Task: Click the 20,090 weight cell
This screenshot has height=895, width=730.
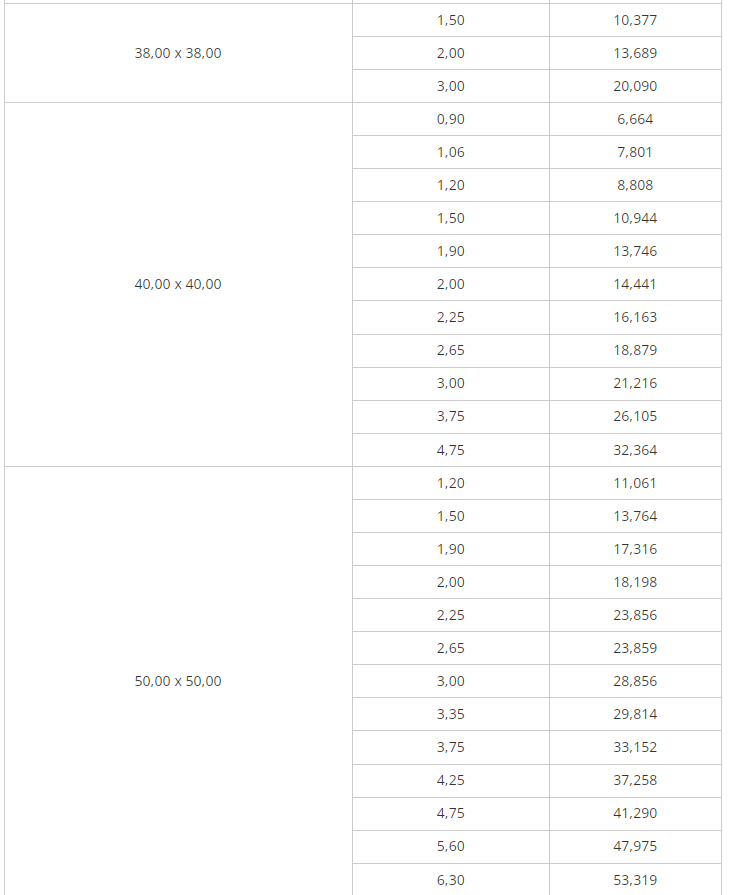Action: coord(635,86)
